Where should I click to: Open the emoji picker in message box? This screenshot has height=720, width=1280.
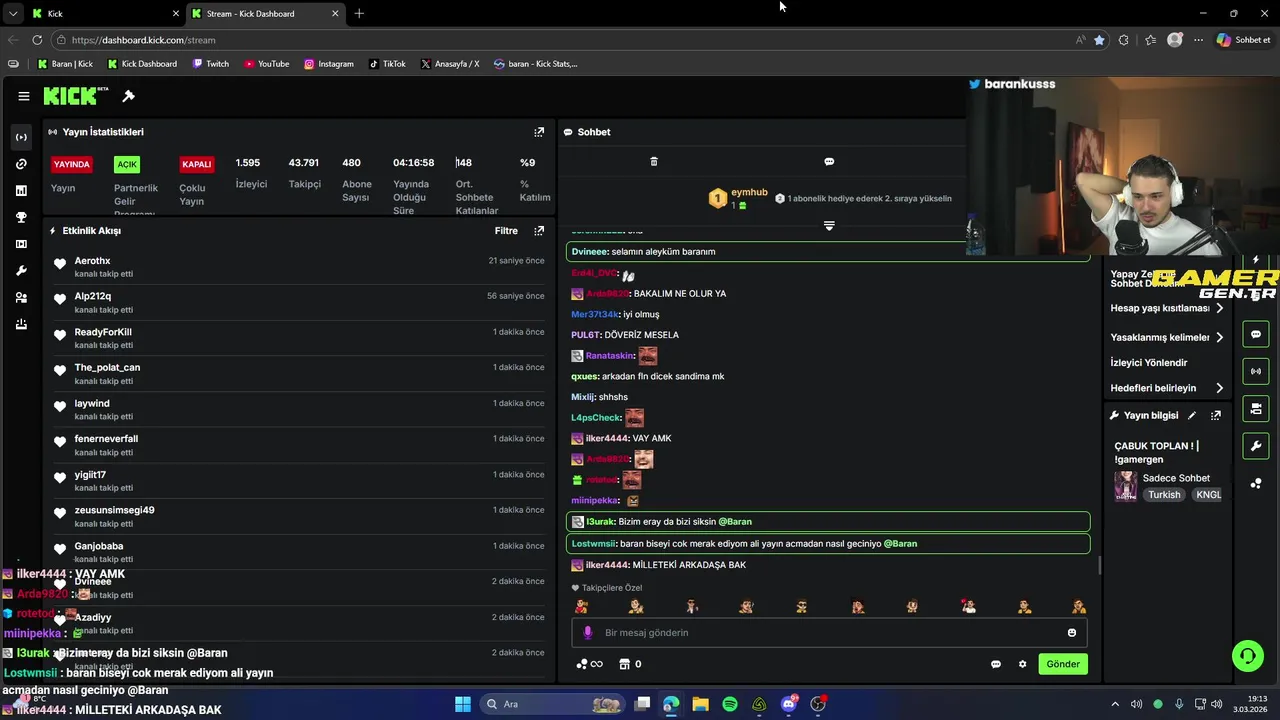1072,633
